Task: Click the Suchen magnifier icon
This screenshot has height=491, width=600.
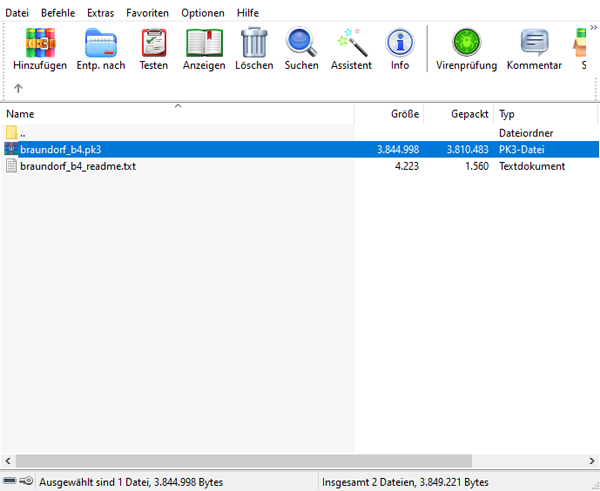Action: click(x=301, y=42)
